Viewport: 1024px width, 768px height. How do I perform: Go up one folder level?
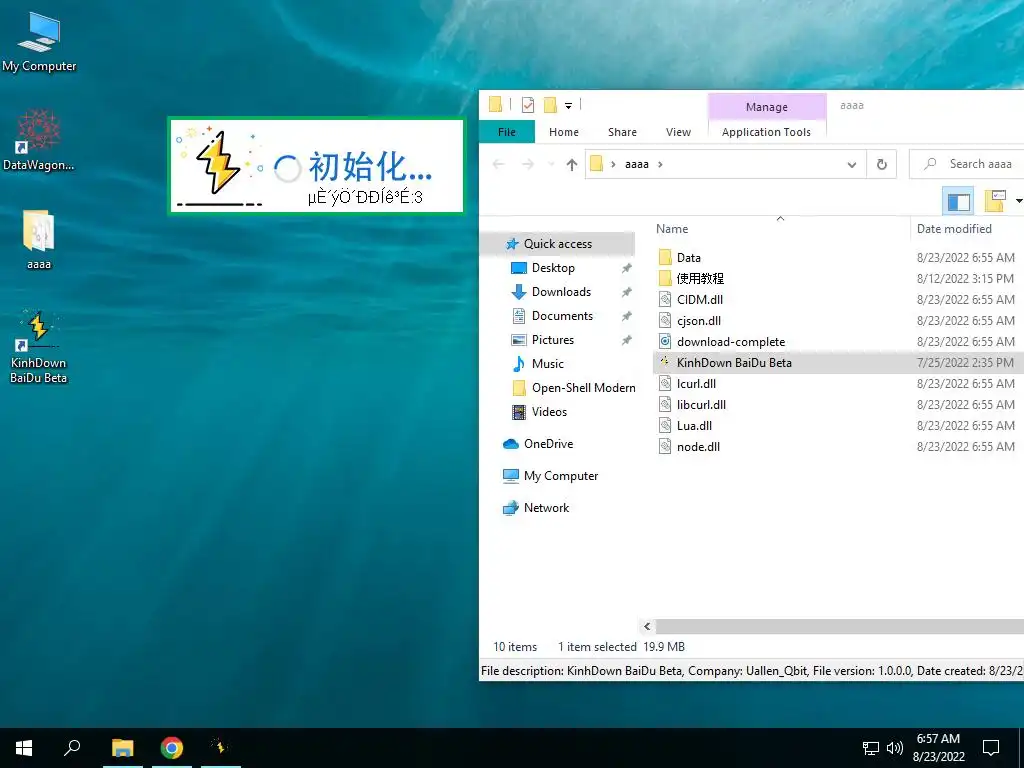point(572,165)
